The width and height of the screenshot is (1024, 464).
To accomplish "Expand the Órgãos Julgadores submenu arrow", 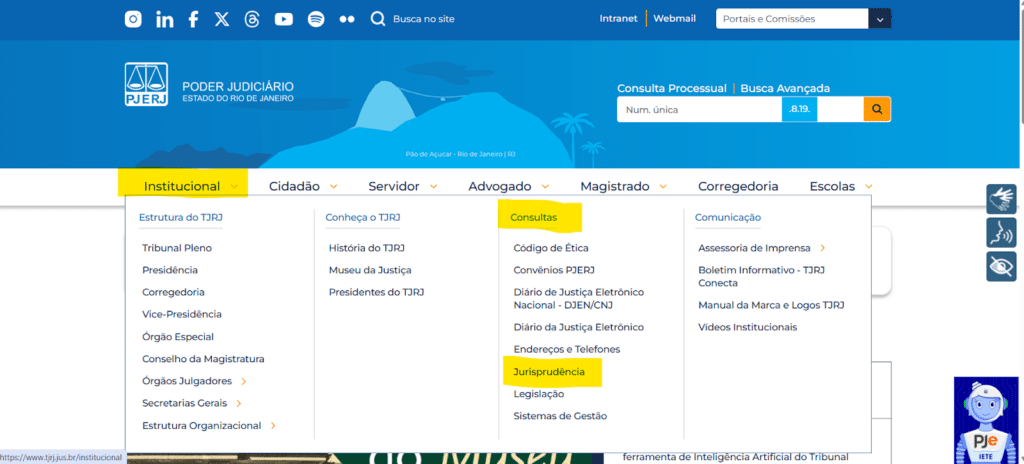I will coord(243,381).
